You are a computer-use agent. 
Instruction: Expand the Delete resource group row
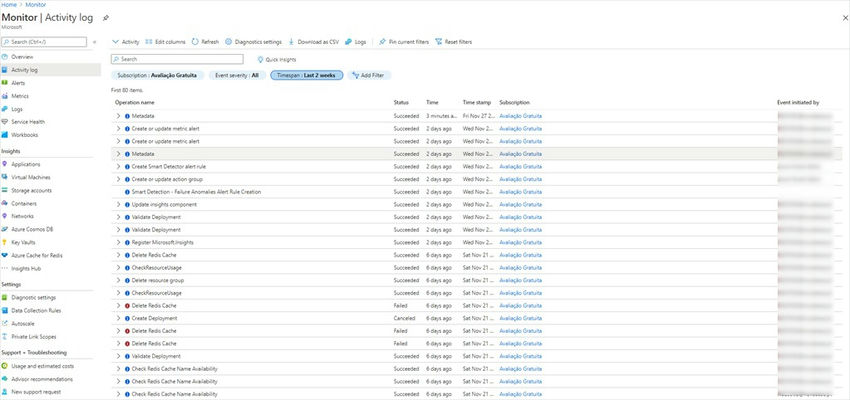coord(118,280)
